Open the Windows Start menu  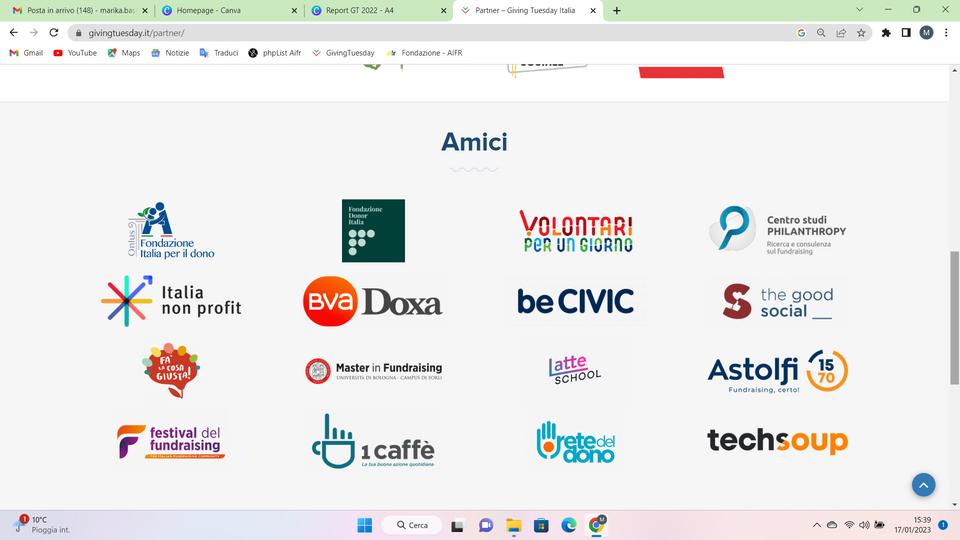click(x=365, y=525)
